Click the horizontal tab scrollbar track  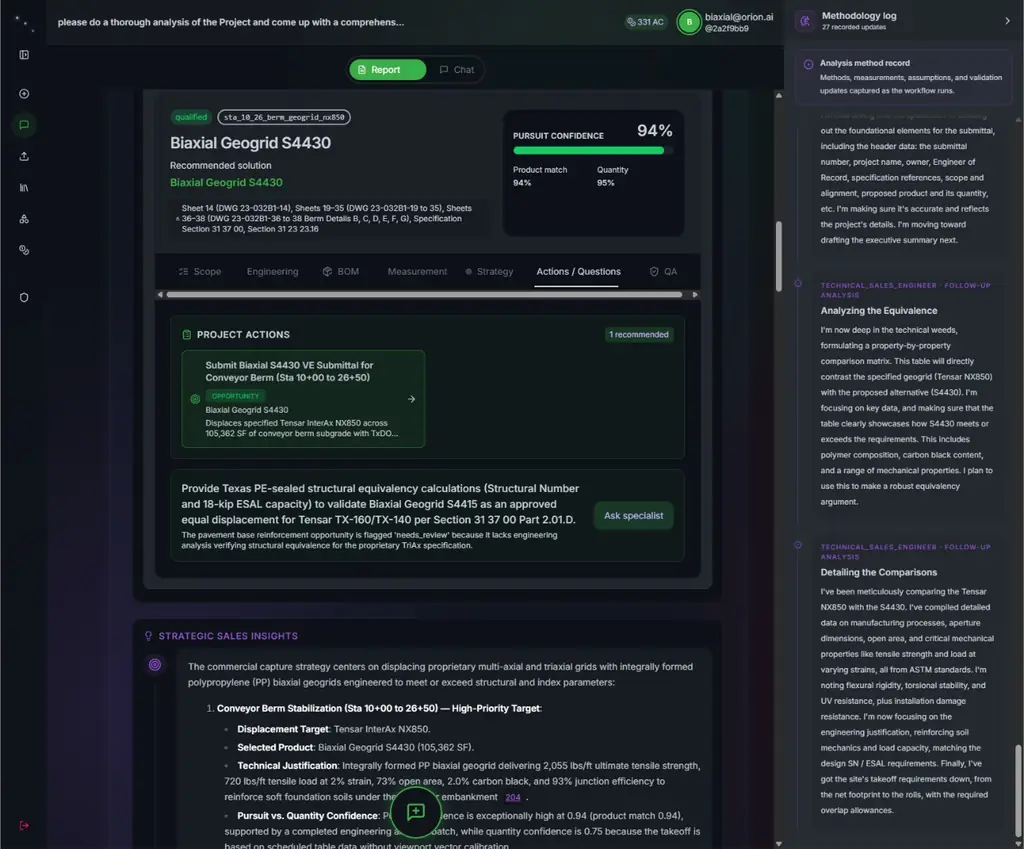pos(424,295)
